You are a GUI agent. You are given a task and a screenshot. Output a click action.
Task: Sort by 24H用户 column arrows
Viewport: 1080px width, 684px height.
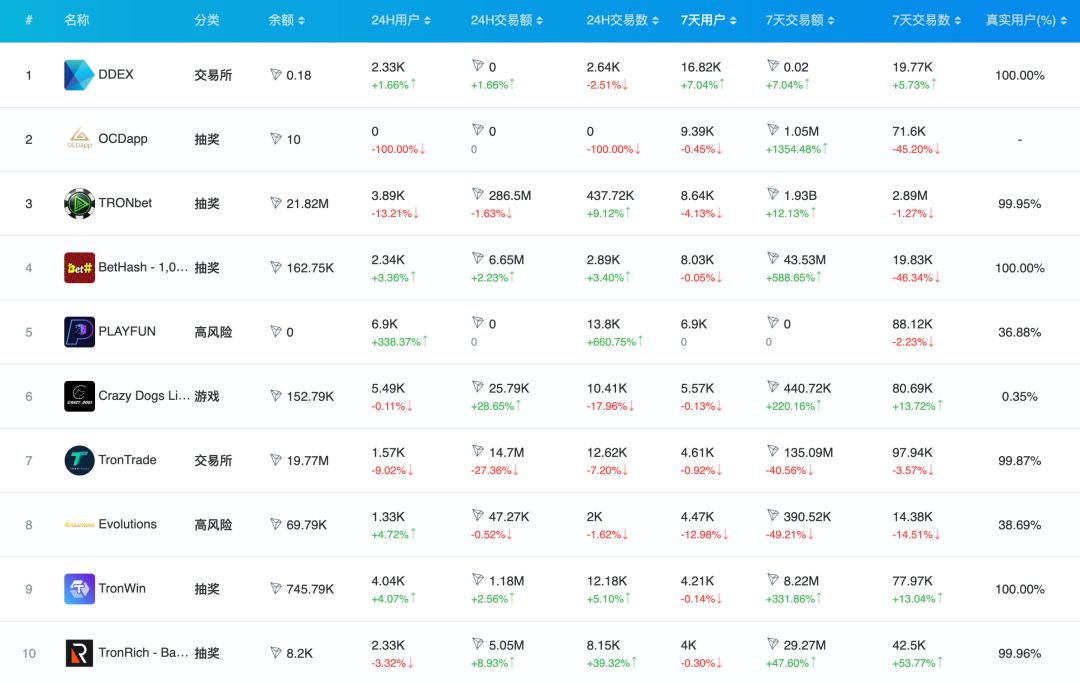click(427, 21)
